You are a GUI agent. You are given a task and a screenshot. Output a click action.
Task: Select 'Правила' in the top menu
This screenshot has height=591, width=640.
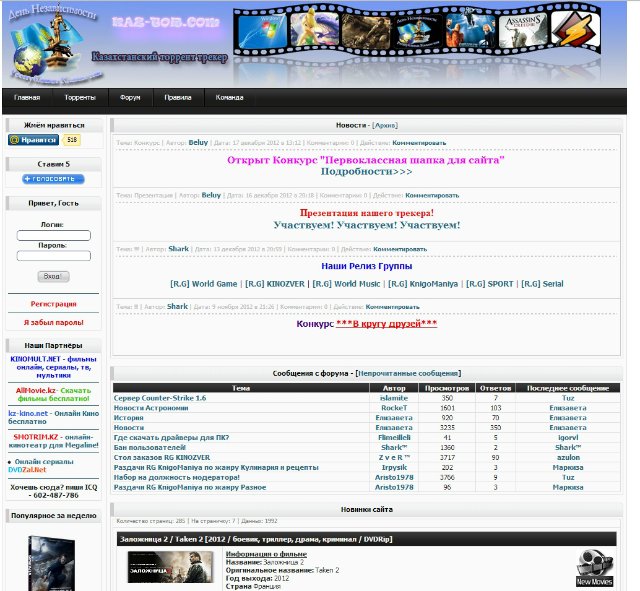[178, 98]
